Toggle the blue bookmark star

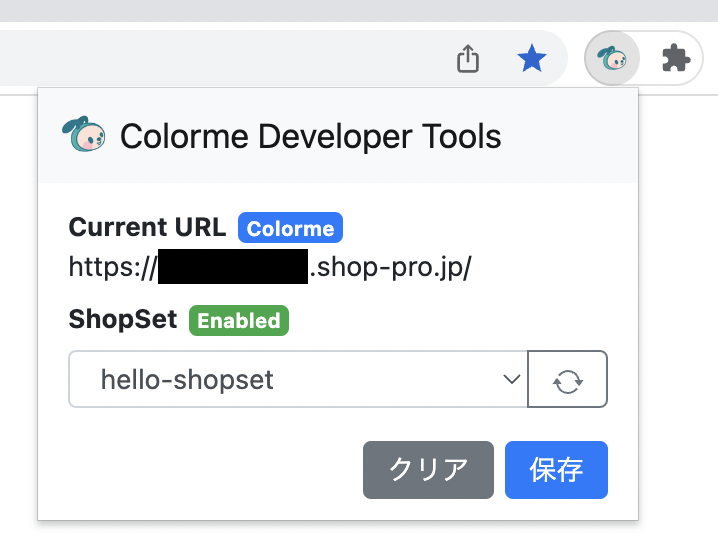[x=532, y=58]
